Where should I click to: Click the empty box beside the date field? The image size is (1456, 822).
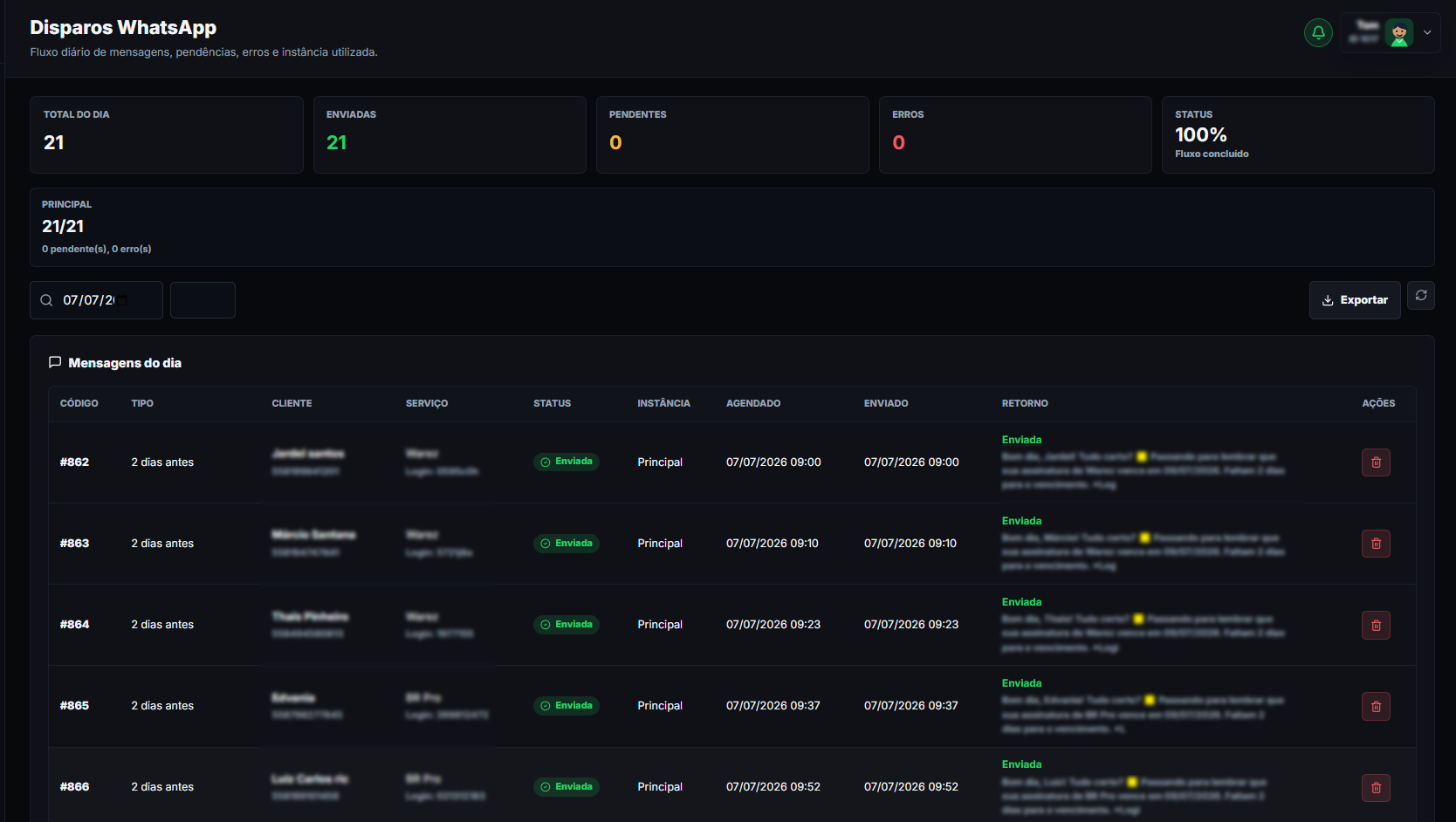pos(203,300)
